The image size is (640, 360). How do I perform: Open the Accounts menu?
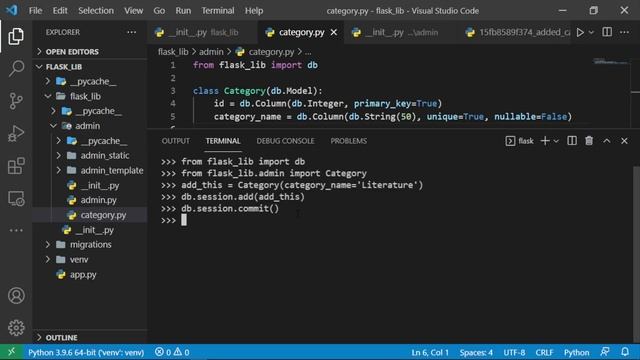(x=16, y=296)
